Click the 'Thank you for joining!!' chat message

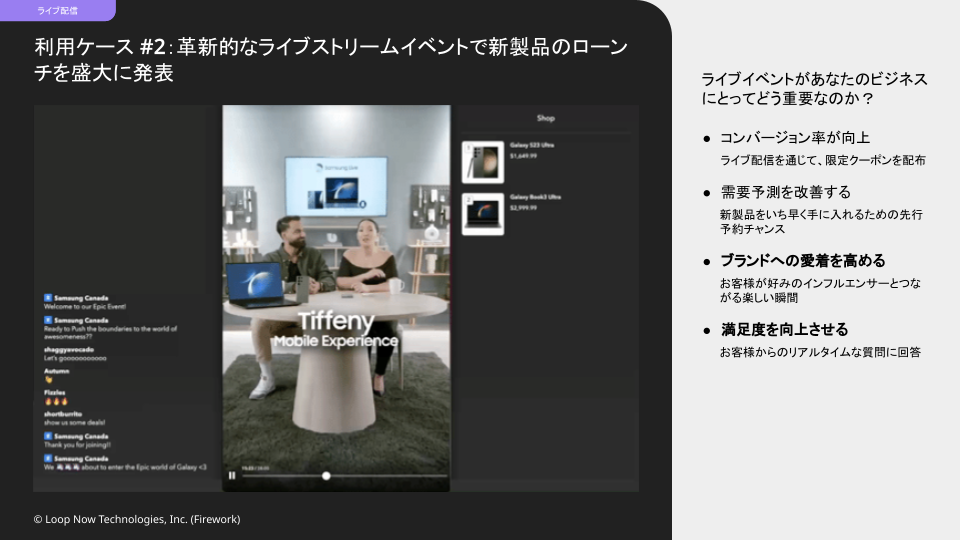[77, 445]
